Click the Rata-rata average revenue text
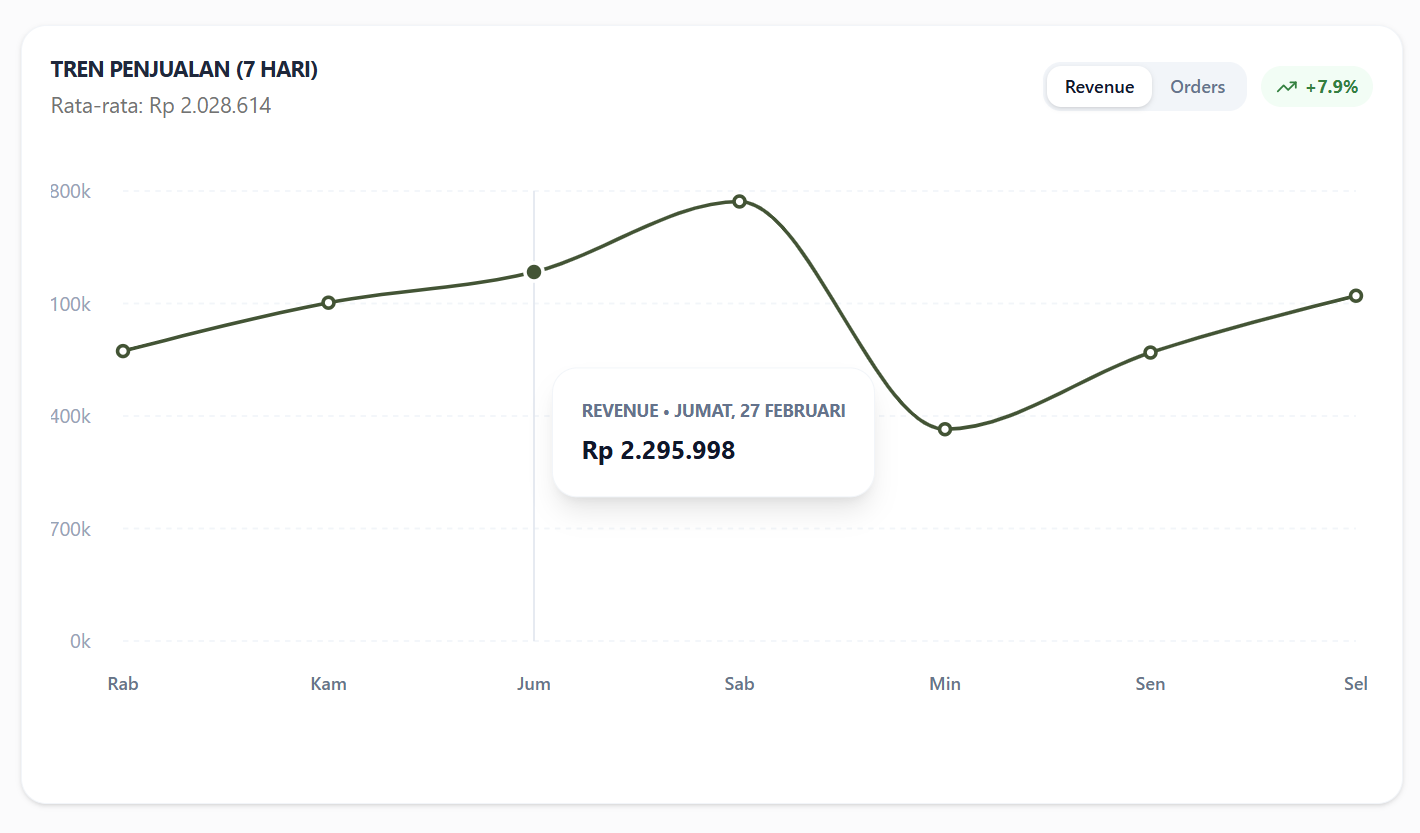The width and height of the screenshot is (1420, 833). (x=161, y=105)
